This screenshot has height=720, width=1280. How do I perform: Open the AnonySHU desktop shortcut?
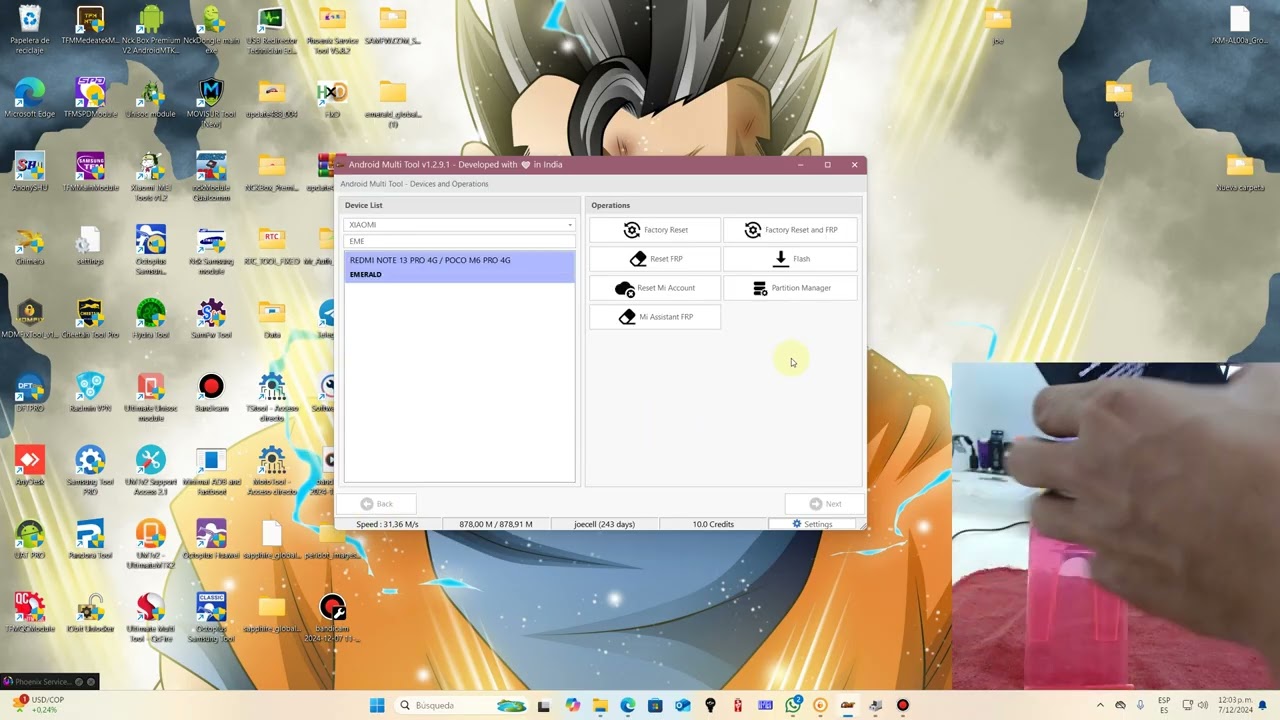[30, 172]
